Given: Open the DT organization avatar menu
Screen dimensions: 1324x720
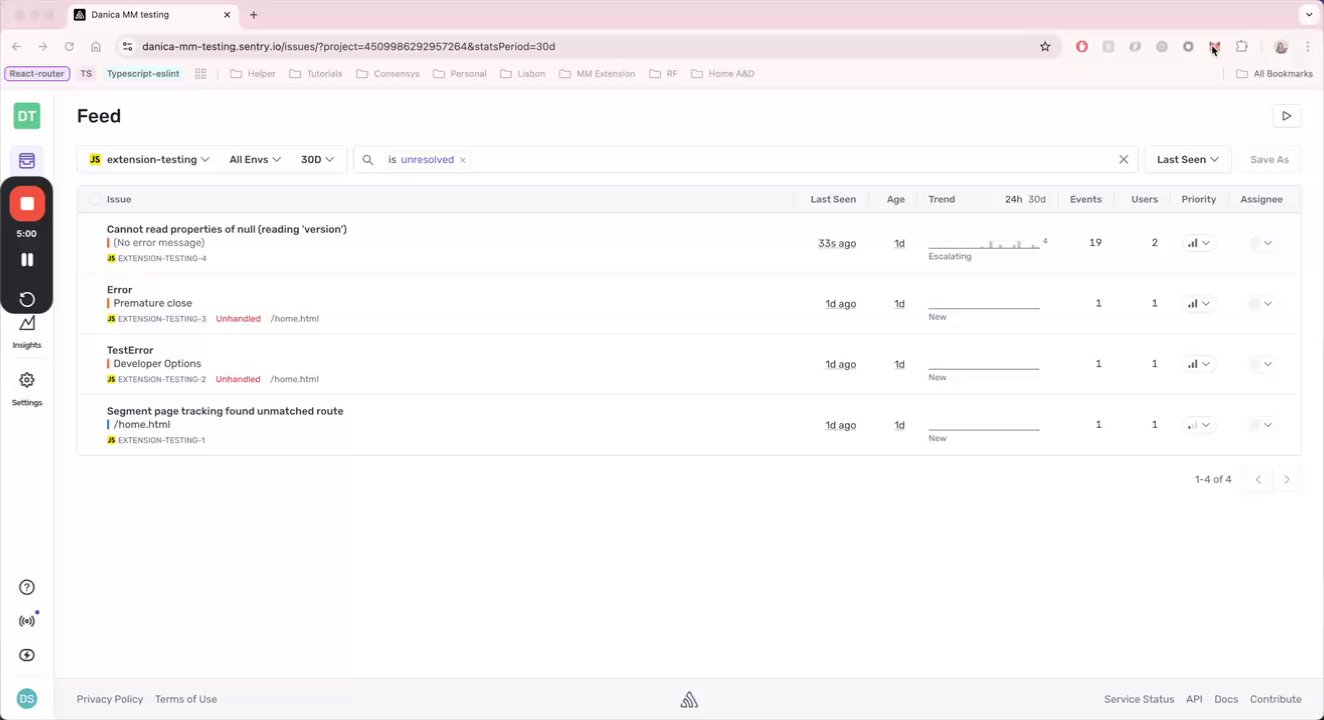Looking at the screenshot, I should (27, 116).
